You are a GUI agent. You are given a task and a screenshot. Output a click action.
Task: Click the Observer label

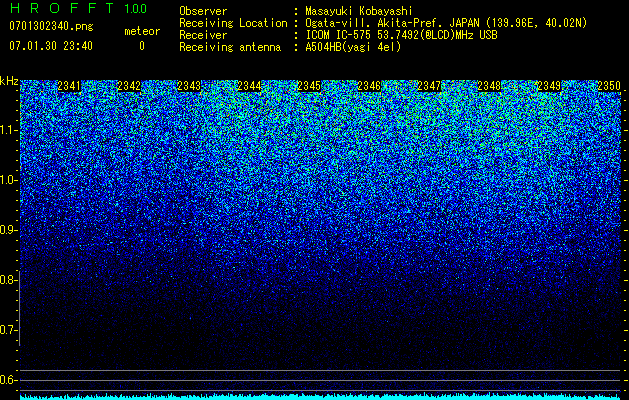click(203, 11)
